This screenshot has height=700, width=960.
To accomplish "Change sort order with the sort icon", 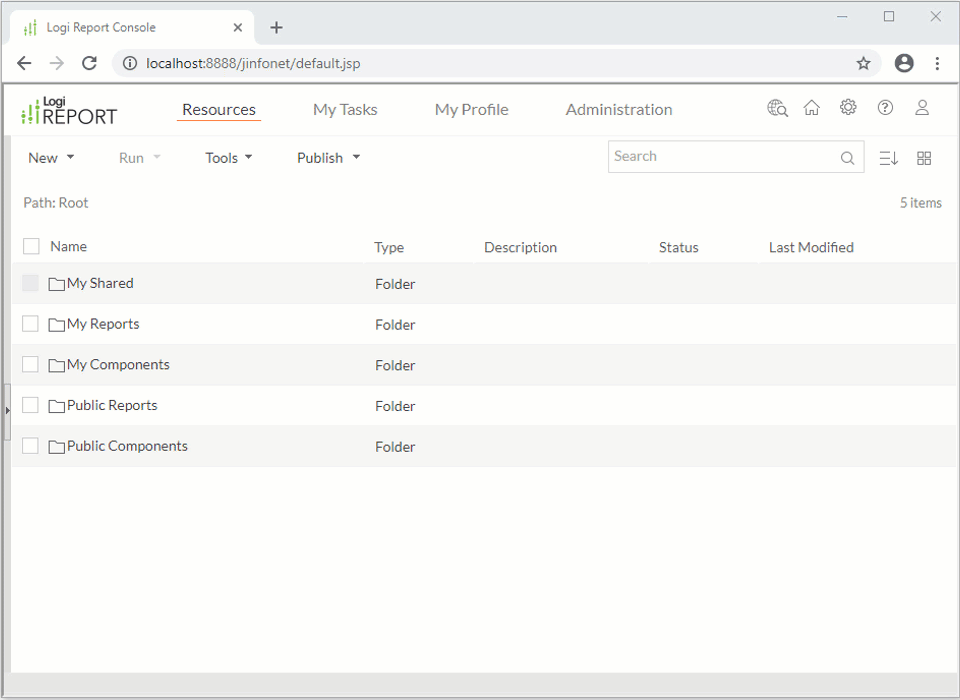I will pyautogui.click(x=888, y=157).
